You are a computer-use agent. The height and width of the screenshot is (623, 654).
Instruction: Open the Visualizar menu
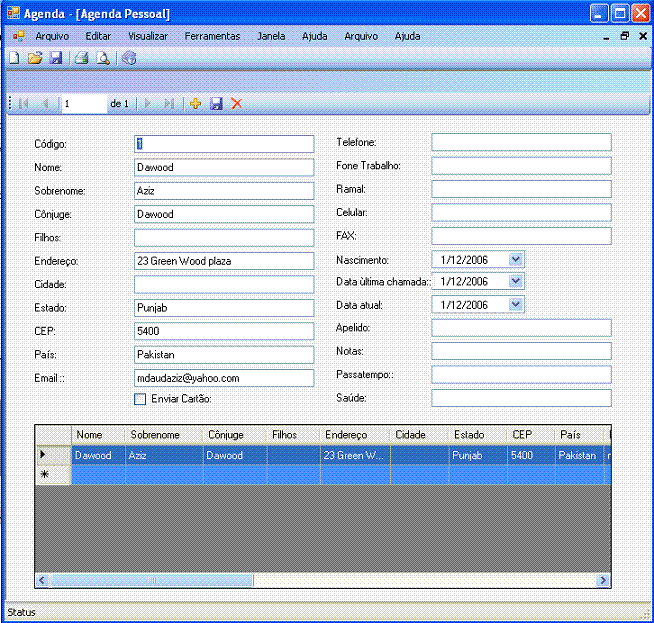click(x=148, y=36)
